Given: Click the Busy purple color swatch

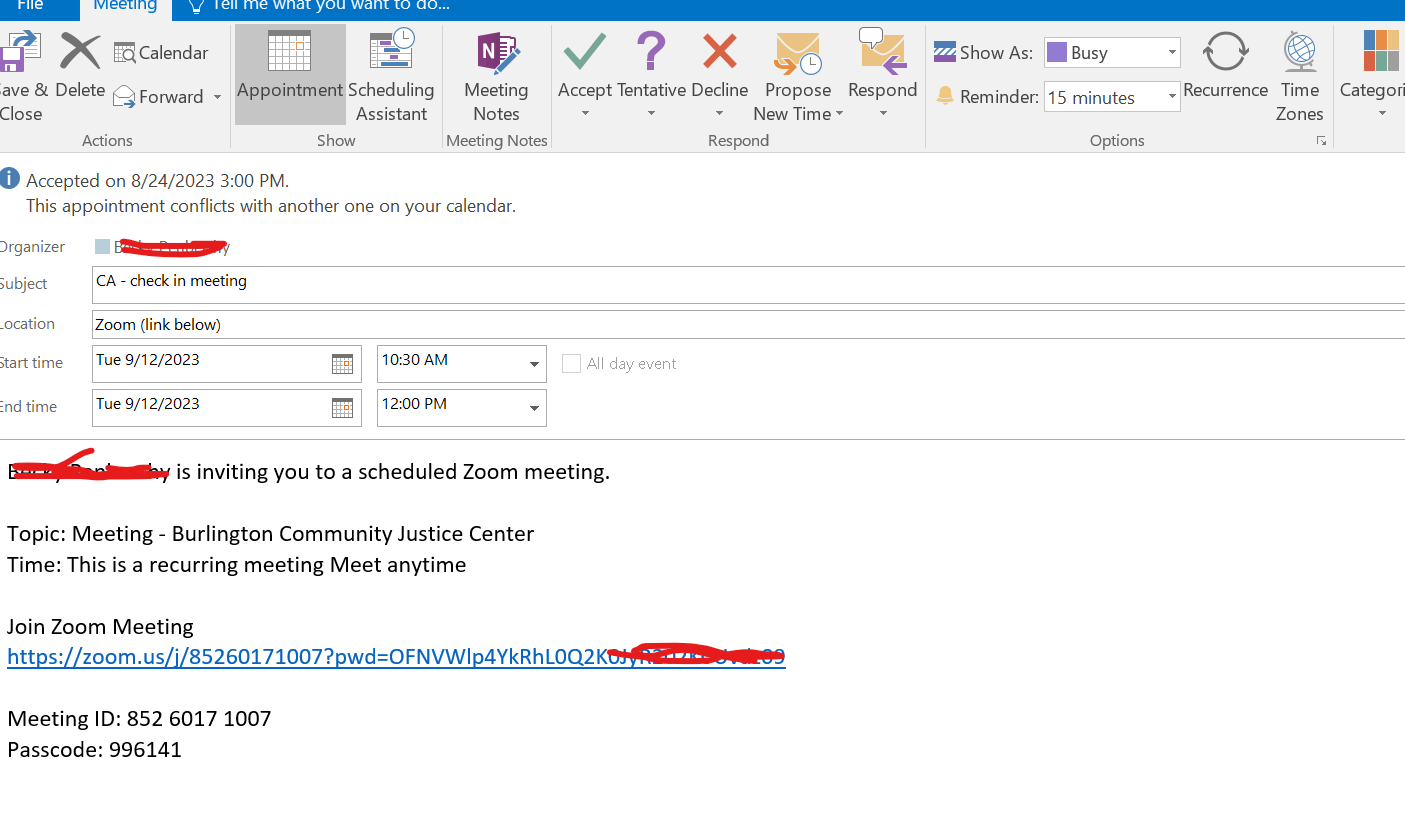Looking at the screenshot, I should (x=1056, y=52).
